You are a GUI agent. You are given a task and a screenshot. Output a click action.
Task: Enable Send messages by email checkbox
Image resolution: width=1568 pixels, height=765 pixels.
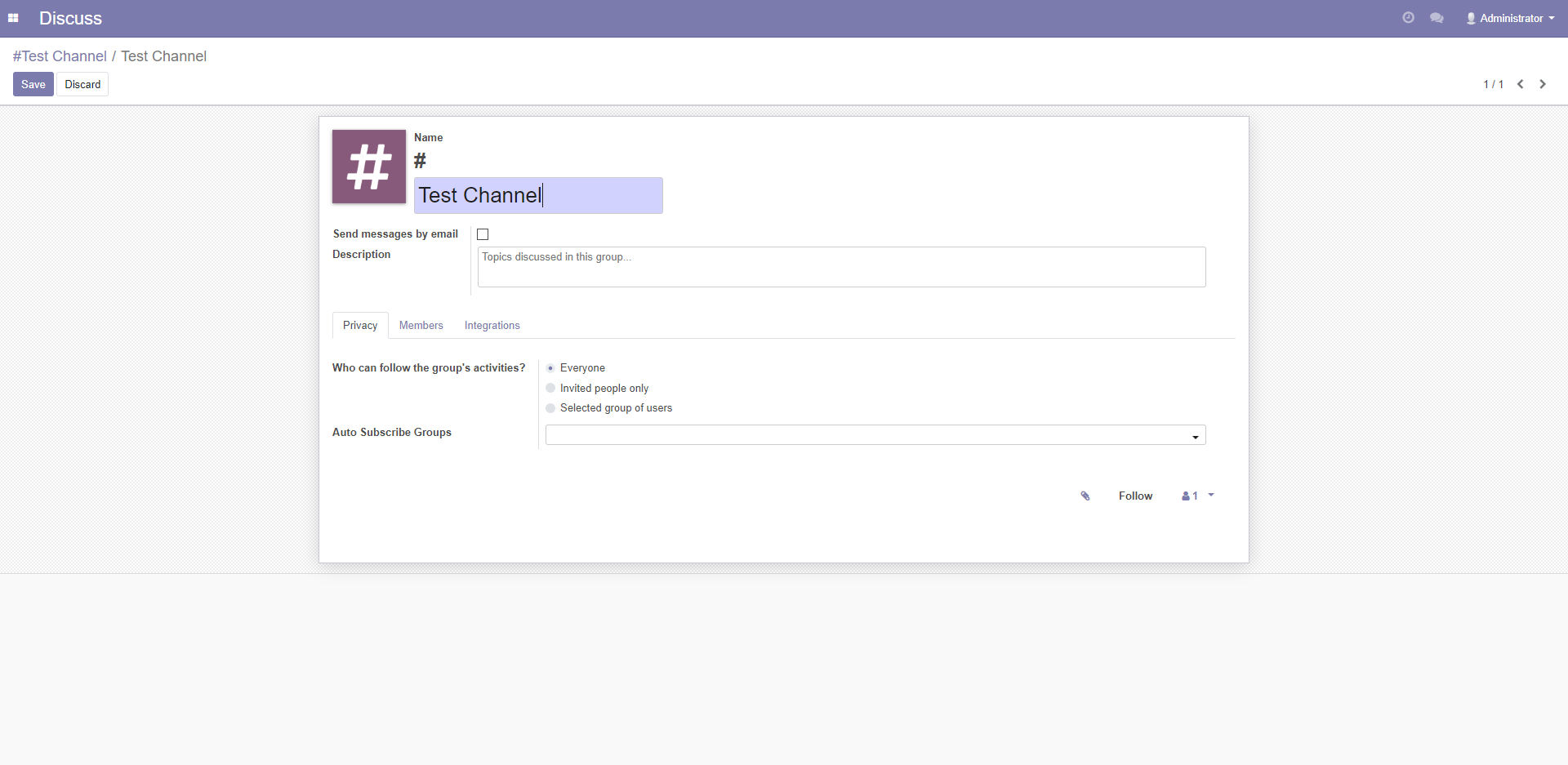click(x=483, y=234)
